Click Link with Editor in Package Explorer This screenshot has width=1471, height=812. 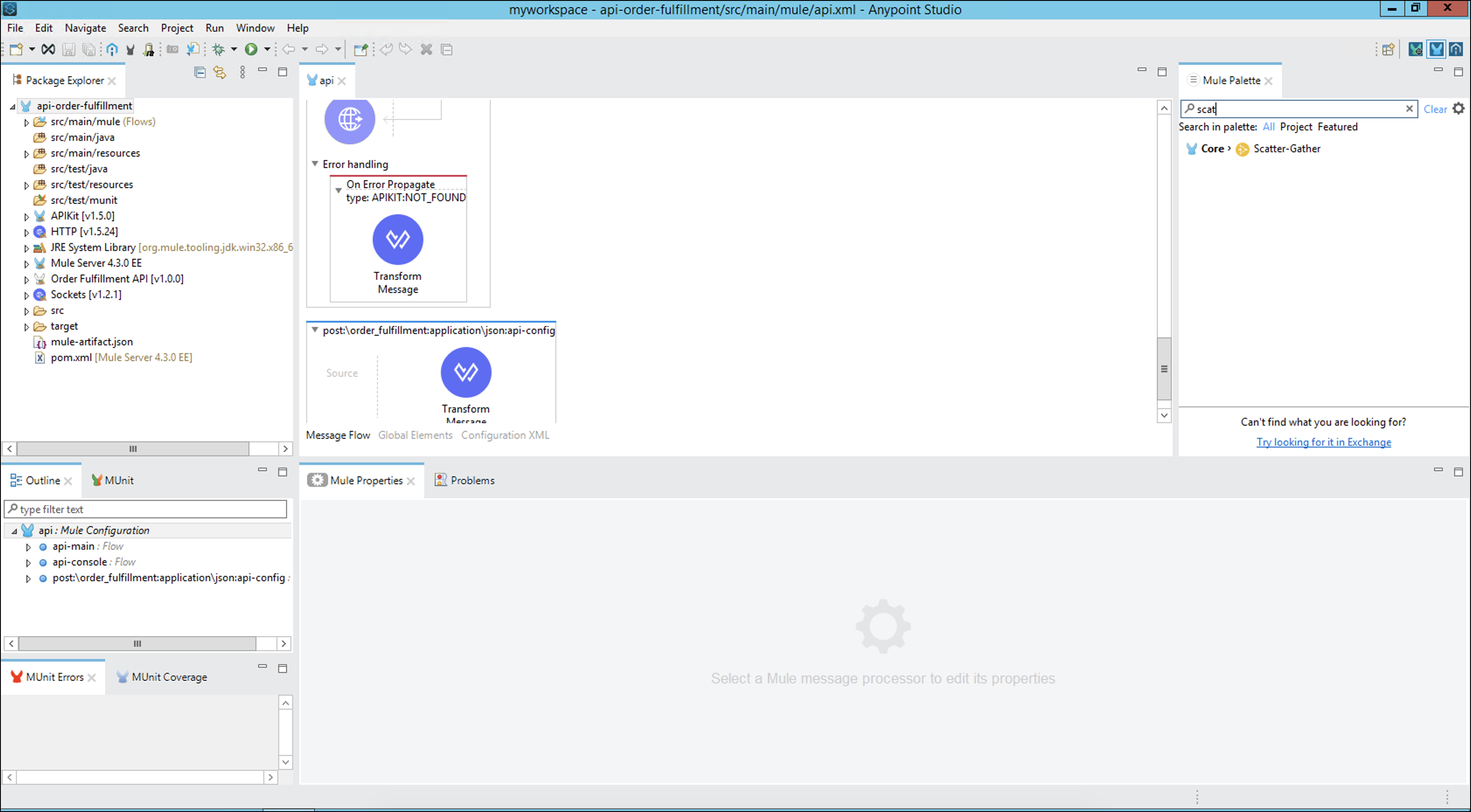coord(220,72)
